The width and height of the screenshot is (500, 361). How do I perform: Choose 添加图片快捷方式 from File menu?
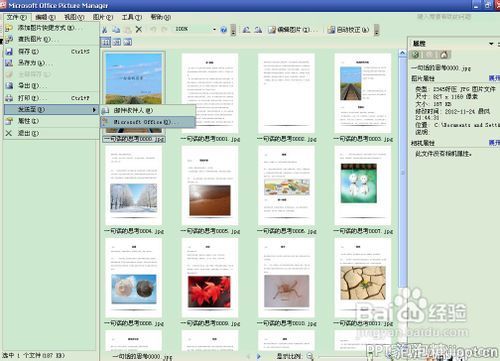coord(51,28)
